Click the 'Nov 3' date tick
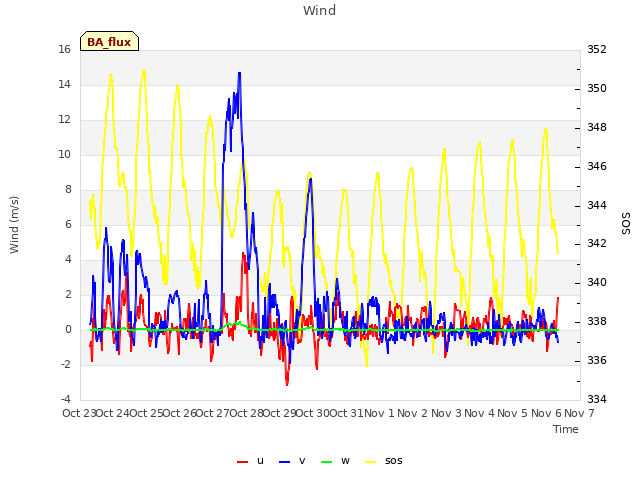Screen dimensions: 640x480 446,413
